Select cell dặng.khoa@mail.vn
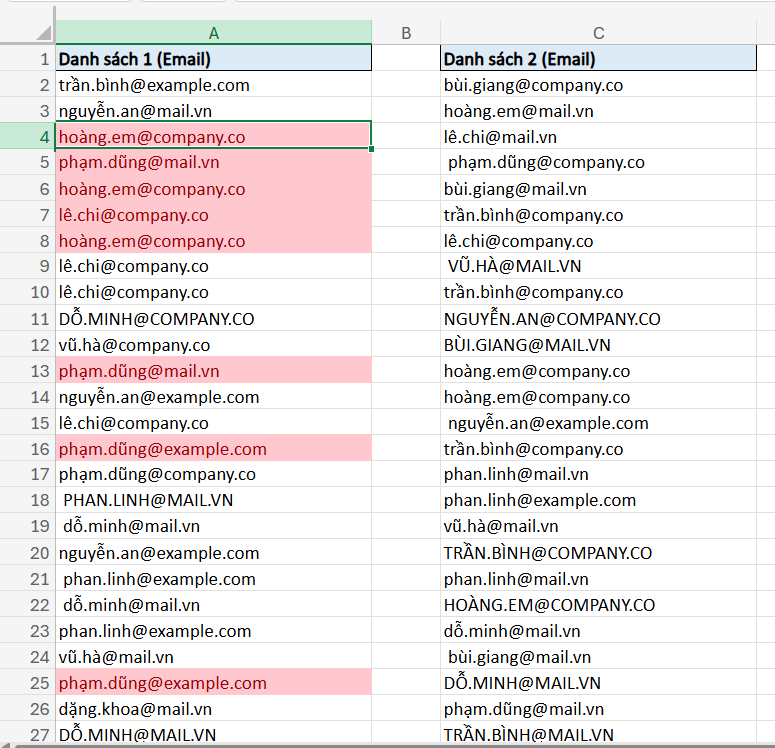Viewport: 775px width, 748px height. click(214, 709)
